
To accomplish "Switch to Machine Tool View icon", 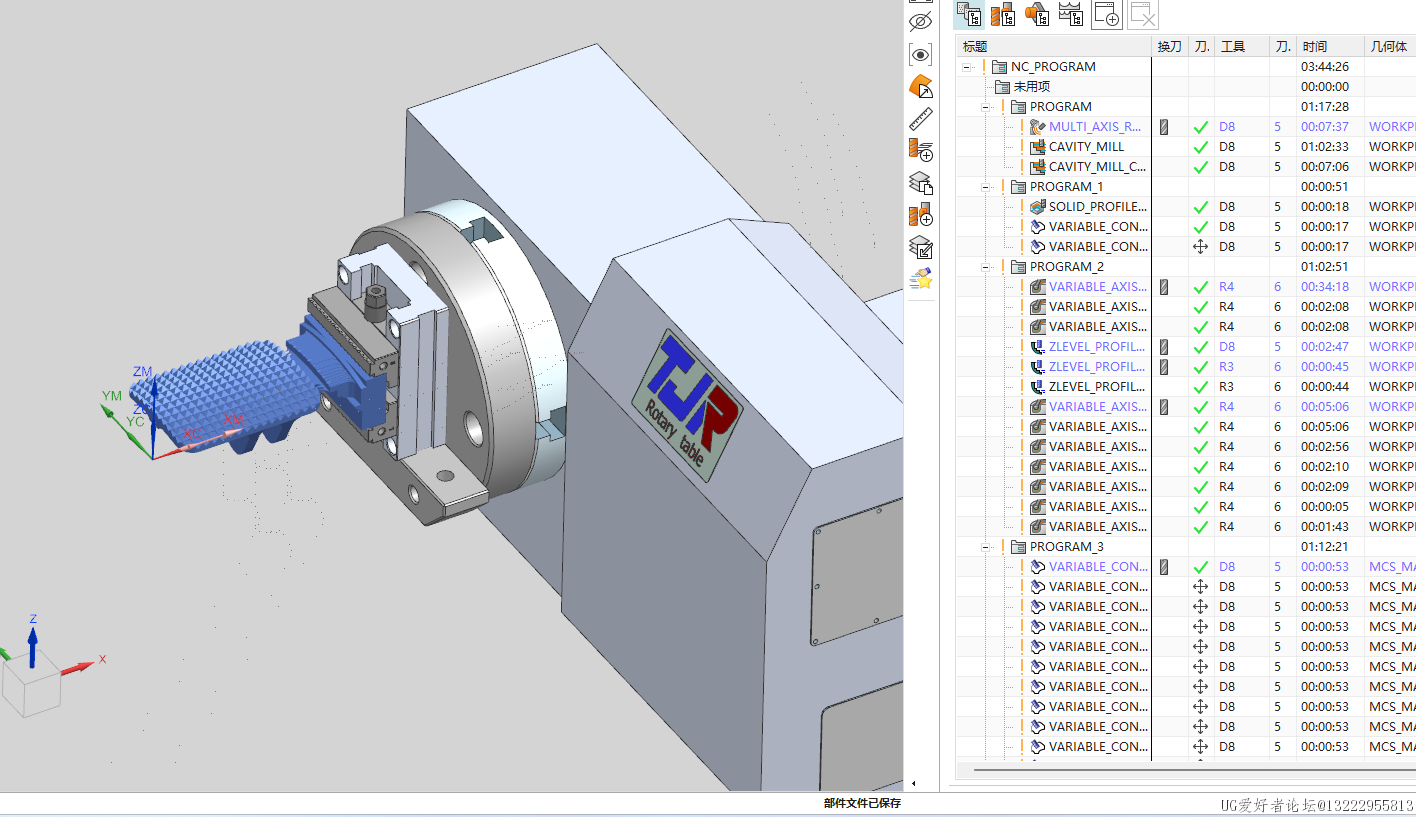I will (1003, 14).
